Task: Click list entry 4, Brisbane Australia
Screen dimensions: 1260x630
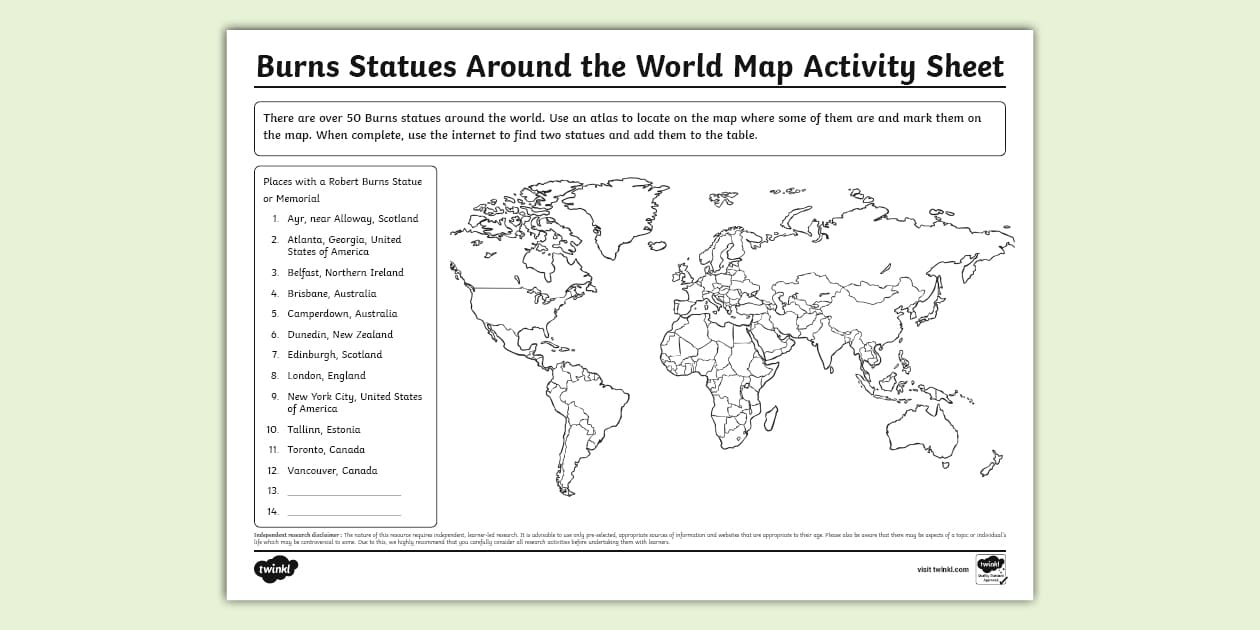Action: tap(332, 293)
